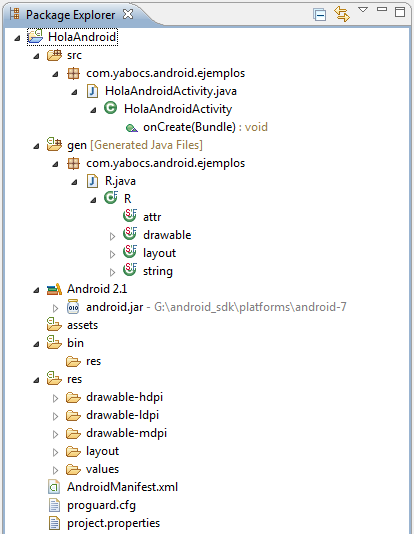Image resolution: width=414 pixels, height=534 pixels.
Task: Select onCreate(Bundle) : void method
Action: (x=205, y=127)
